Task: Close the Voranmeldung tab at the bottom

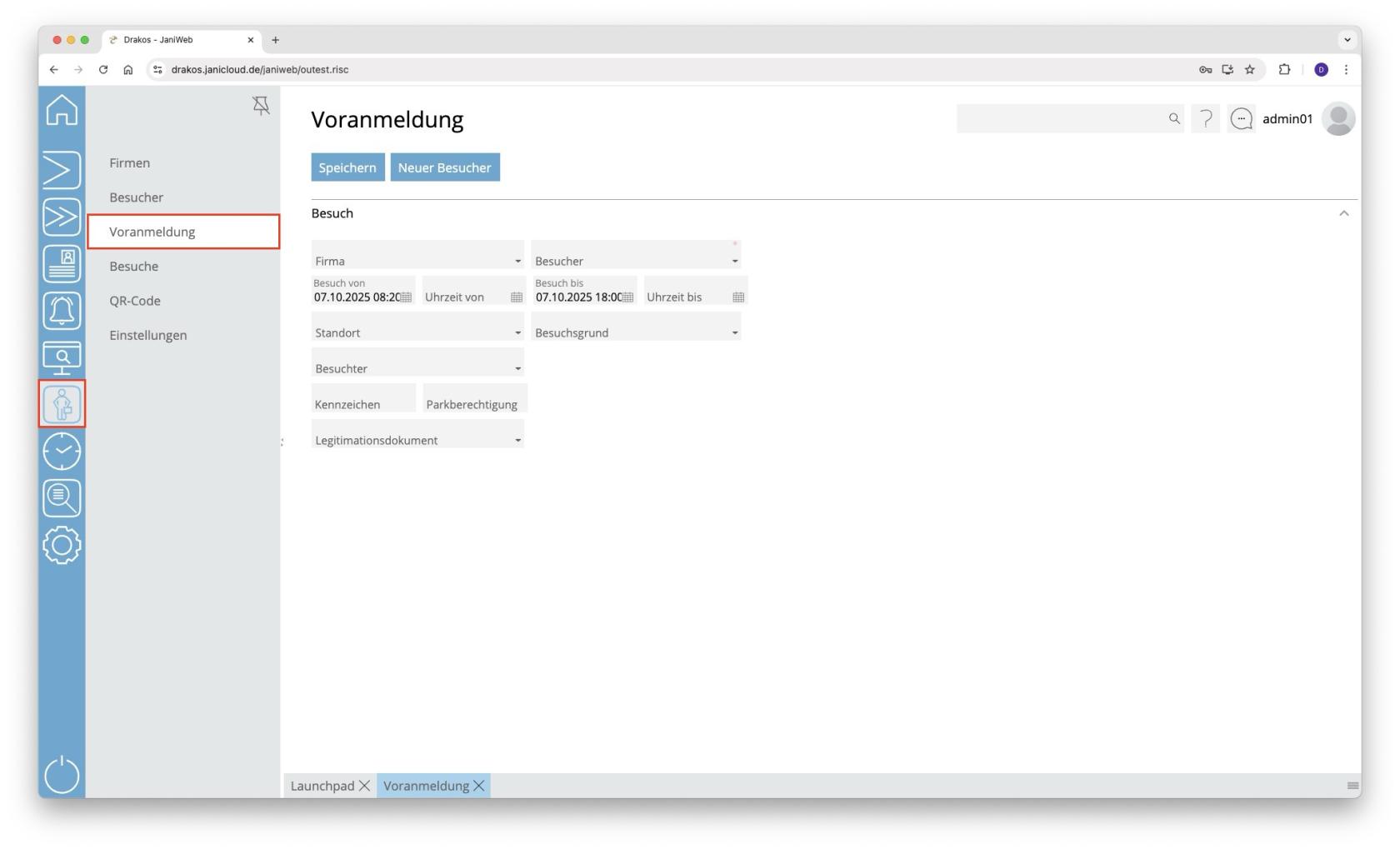Action: click(x=479, y=786)
